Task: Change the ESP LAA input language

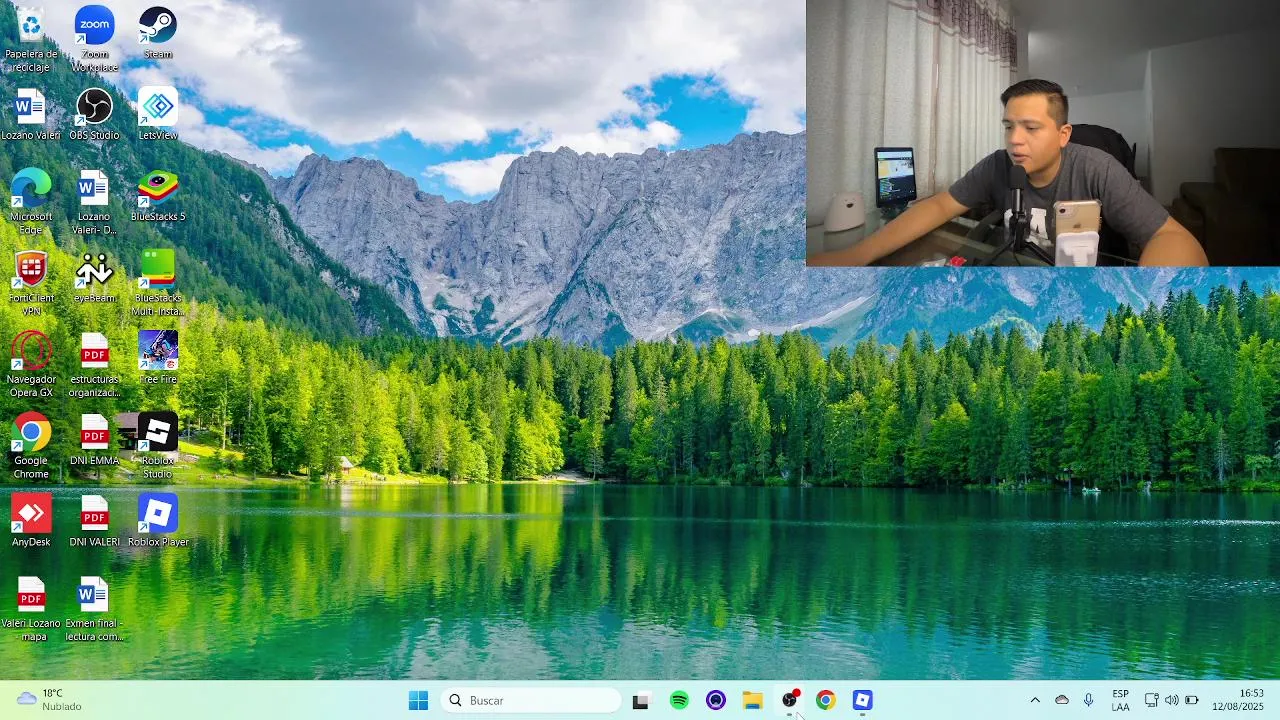Action: point(1121,700)
